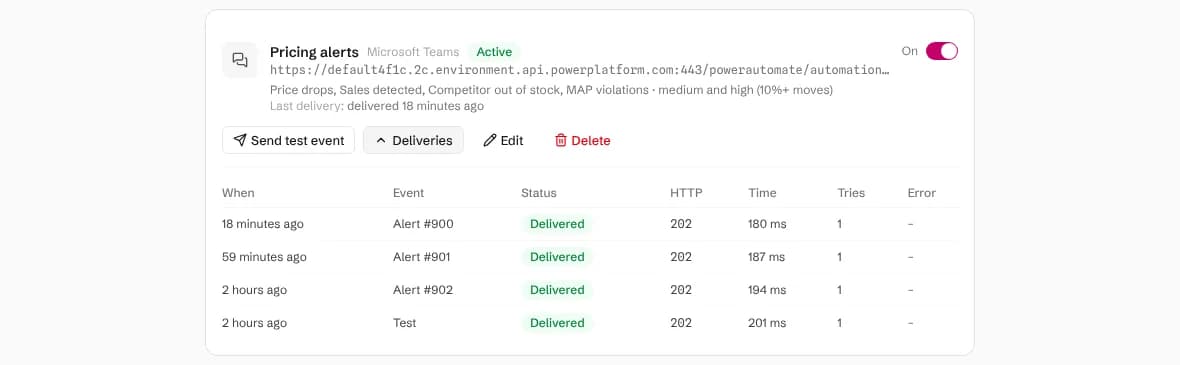Viewport: 1180px width, 365px height.
Task: Click the Active status badge
Action: [494, 52]
